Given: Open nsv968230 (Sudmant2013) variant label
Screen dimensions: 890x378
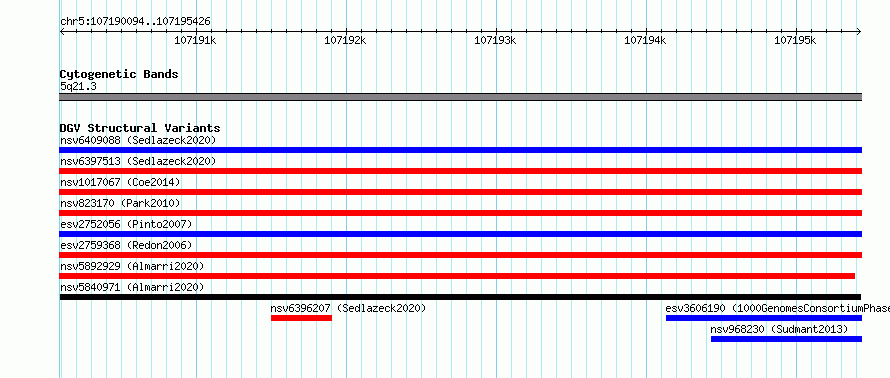Looking at the screenshot, I should (x=779, y=329).
